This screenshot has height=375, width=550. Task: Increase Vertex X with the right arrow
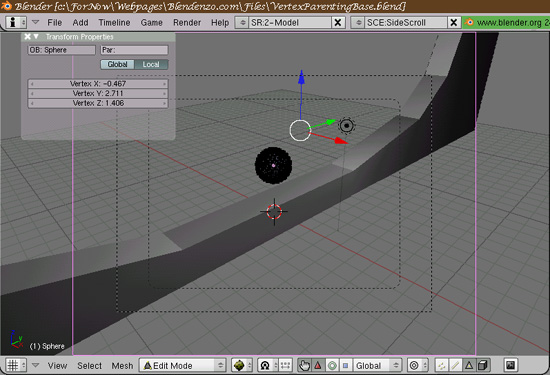[x=164, y=84]
